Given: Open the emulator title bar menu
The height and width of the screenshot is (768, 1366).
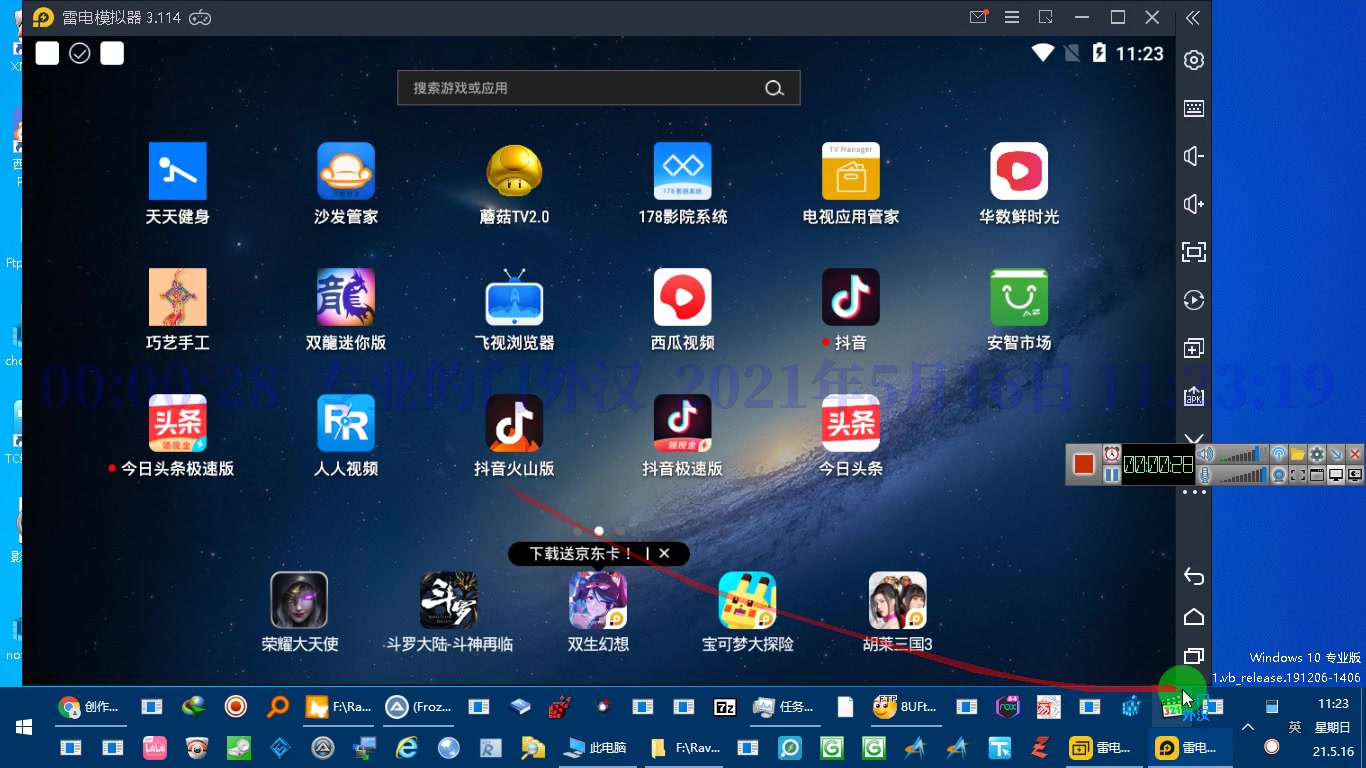Looking at the screenshot, I should click(x=1012, y=18).
